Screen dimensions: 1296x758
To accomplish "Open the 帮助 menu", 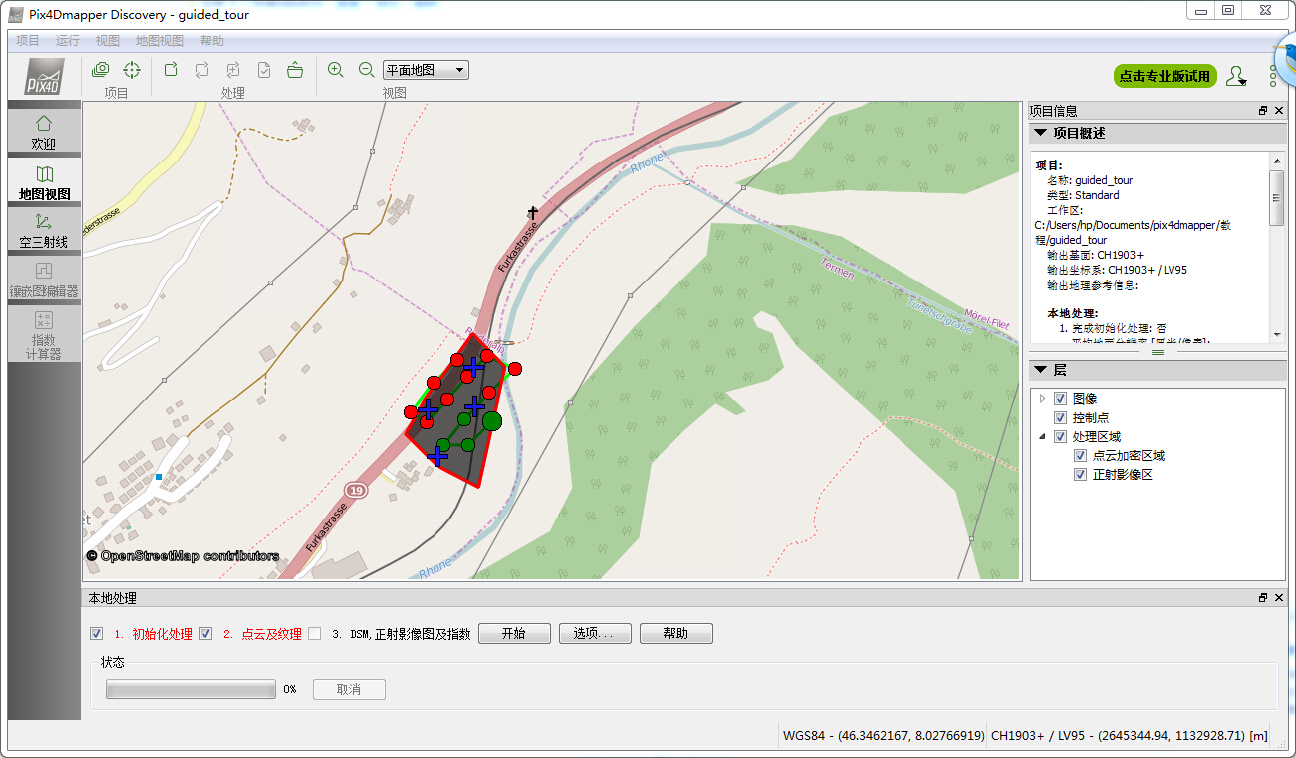I will (212, 41).
